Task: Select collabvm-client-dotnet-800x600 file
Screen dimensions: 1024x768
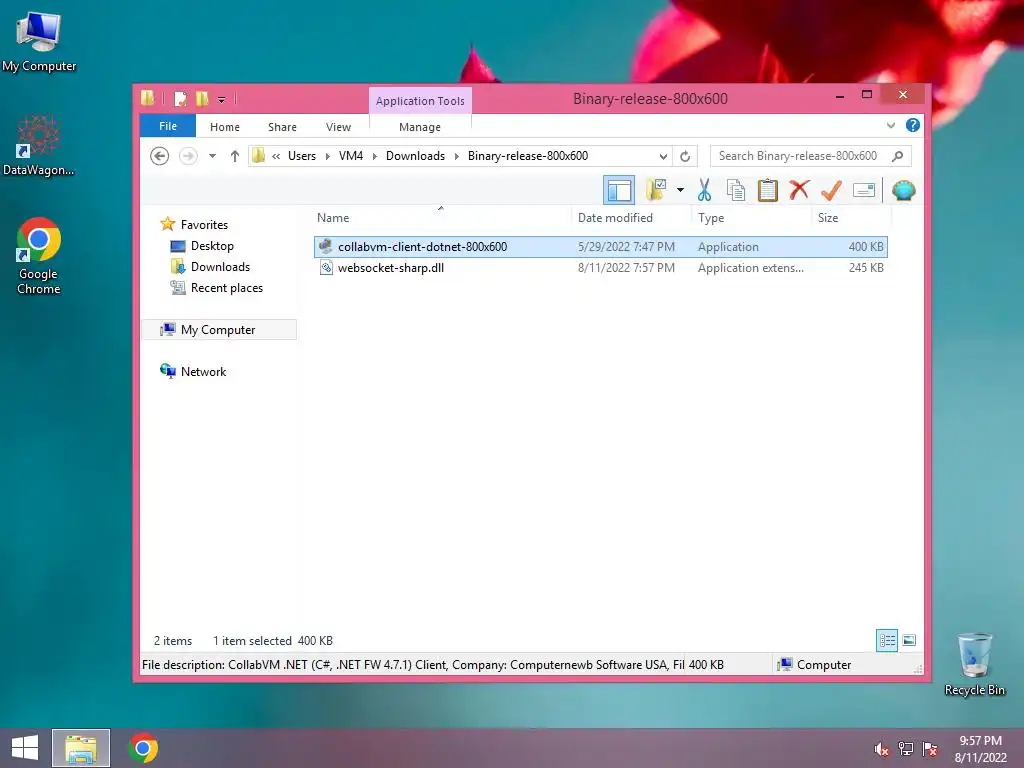Action: pos(601,247)
